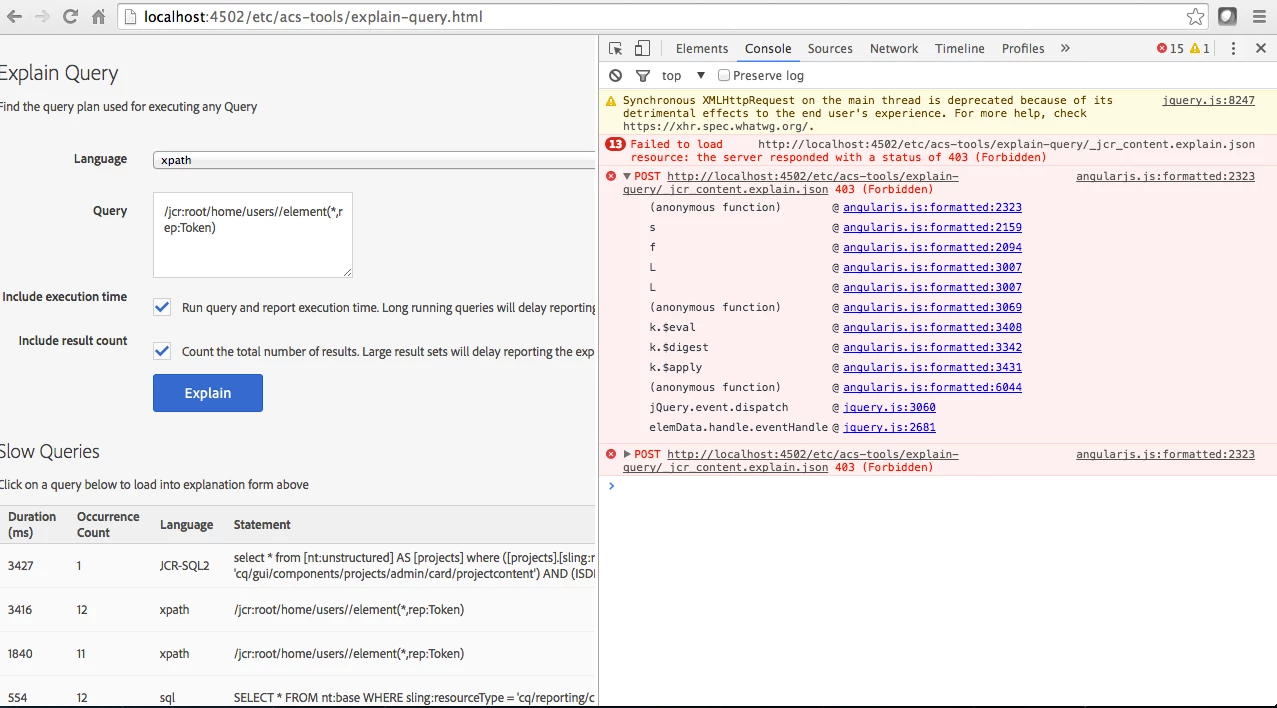
Task: Switch to the Profiles tab
Action: pyautogui.click(x=1023, y=48)
